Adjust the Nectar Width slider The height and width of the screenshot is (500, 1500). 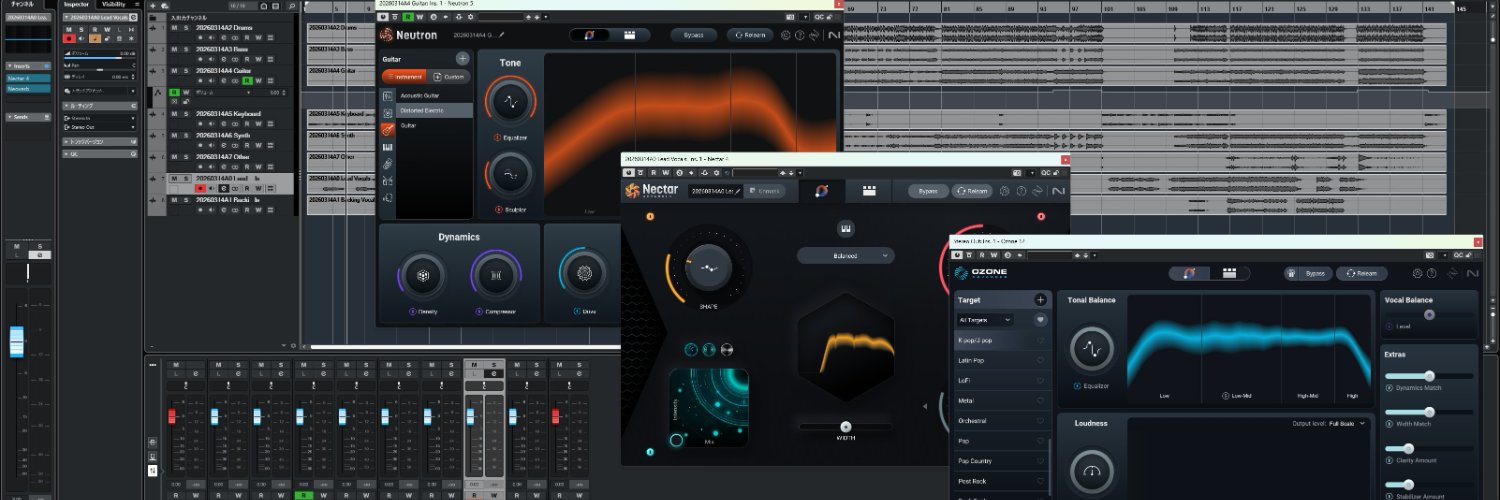click(846, 427)
